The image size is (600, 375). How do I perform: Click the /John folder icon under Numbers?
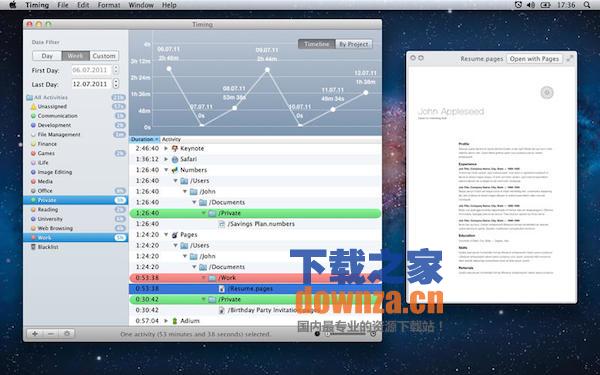tap(194, 191)
